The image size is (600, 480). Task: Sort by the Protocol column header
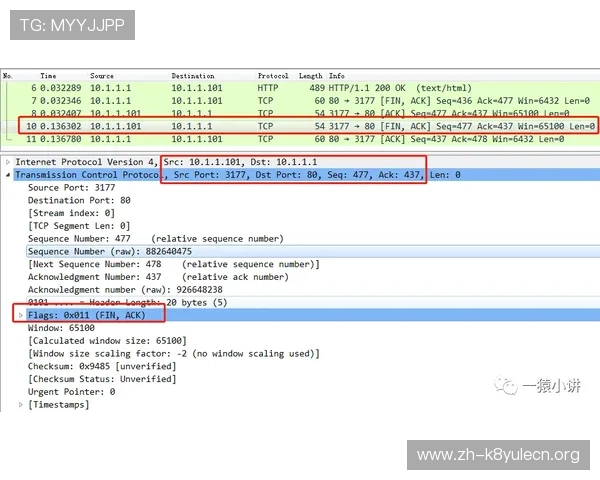pos(273,75)
